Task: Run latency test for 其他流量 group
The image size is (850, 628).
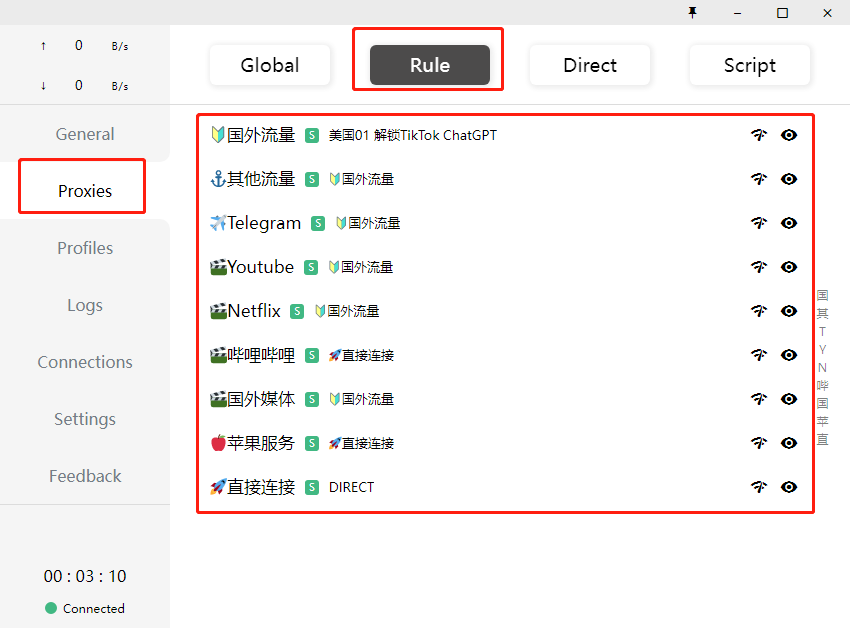Action: [759, 178]
